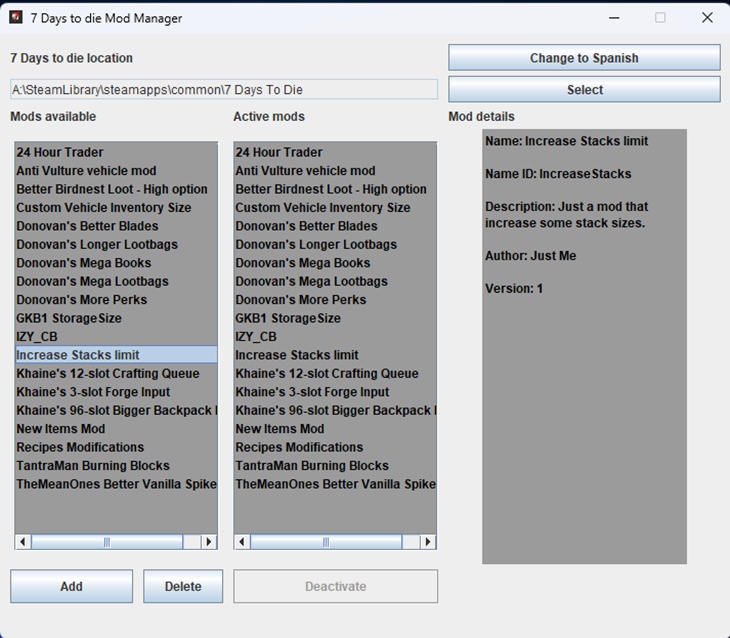Select Donovan's Longer Lootbags in Active mods
Screen dimensions: 730x638
click(335, 244)
